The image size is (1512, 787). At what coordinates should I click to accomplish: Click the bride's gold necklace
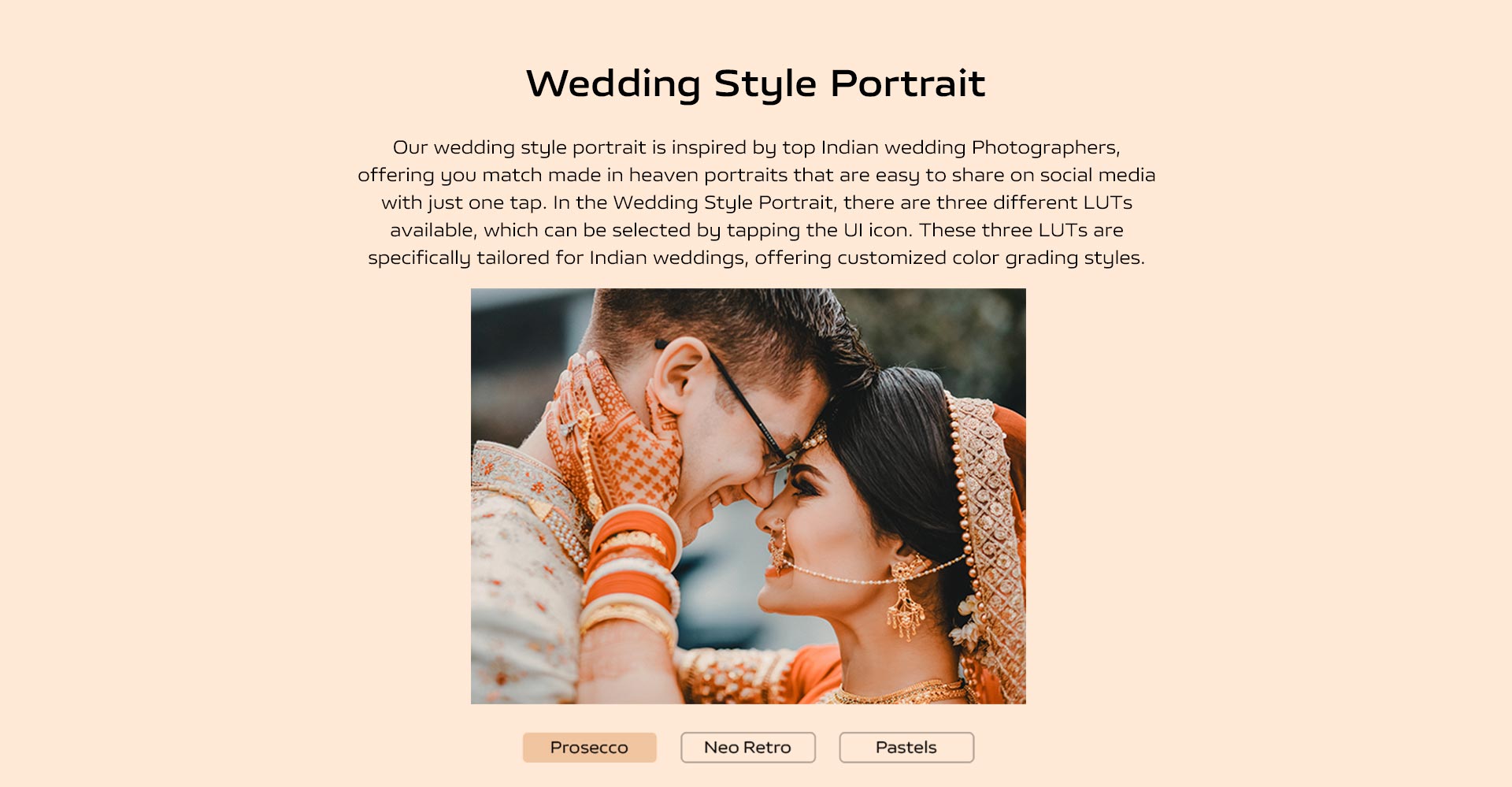pos(898,693)
